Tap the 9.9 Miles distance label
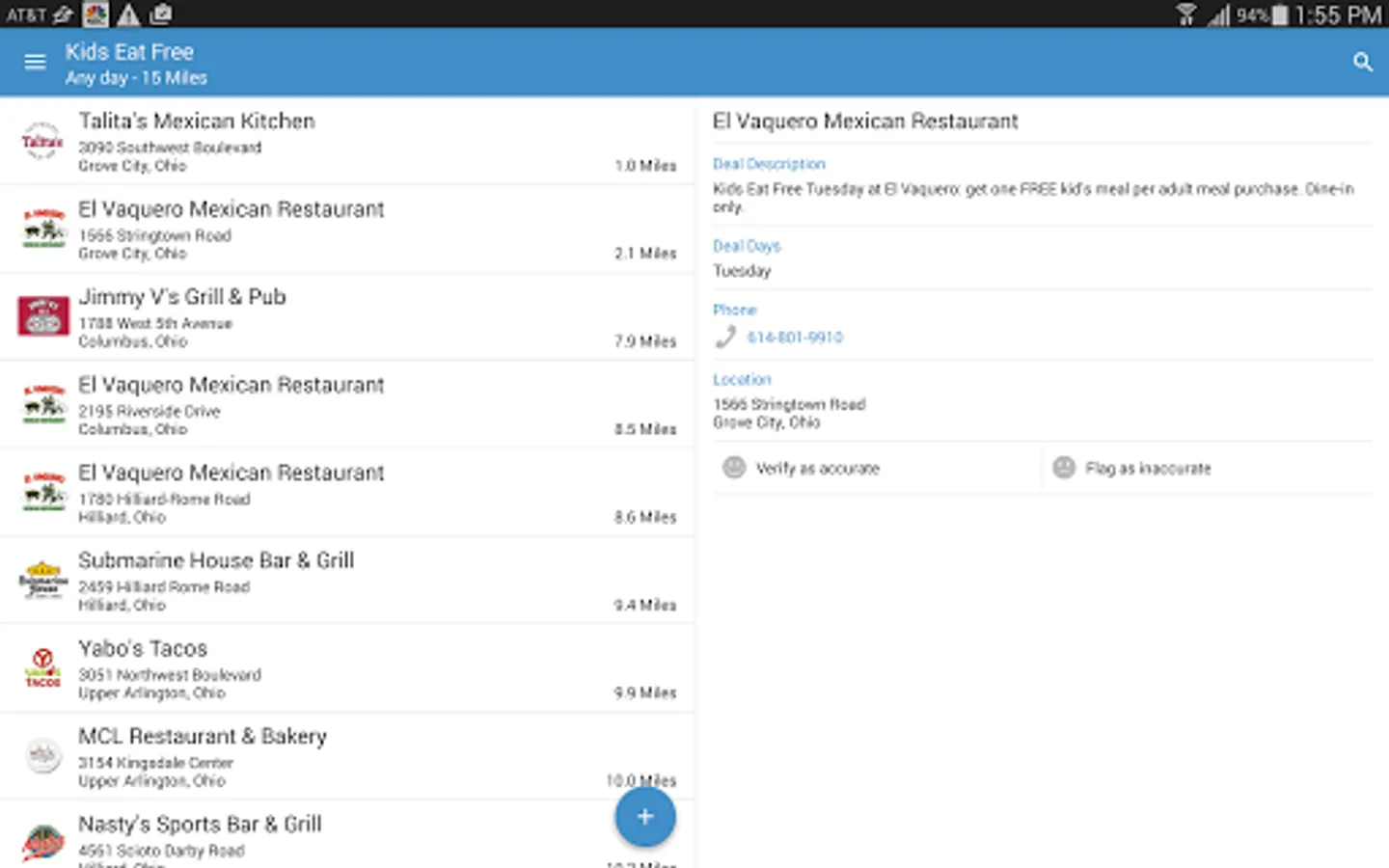Image resolution: width=1389 pixels, height=868 pixels. coord(645,692)
